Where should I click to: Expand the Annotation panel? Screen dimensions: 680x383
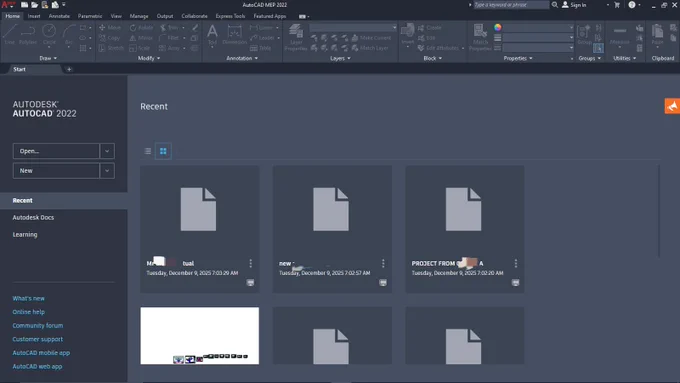click(242, 58)
